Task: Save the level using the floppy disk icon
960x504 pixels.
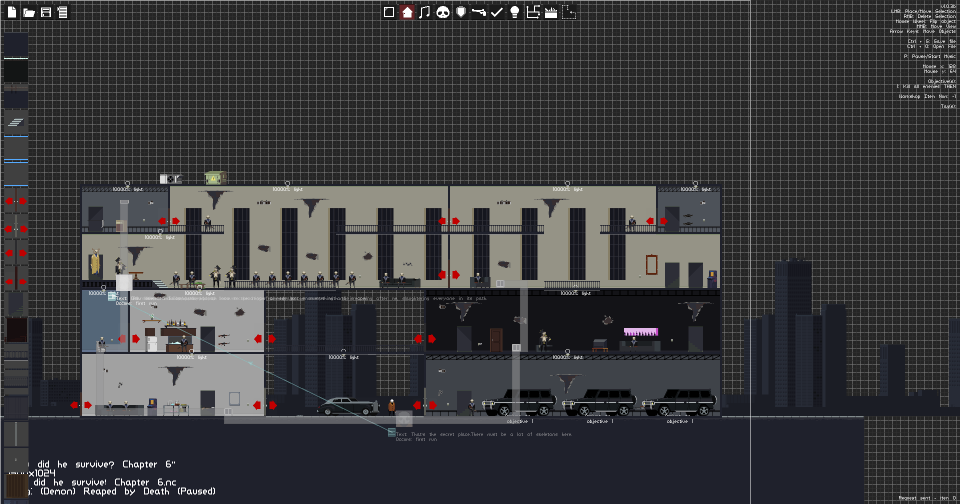Action: tap(46, 12)
